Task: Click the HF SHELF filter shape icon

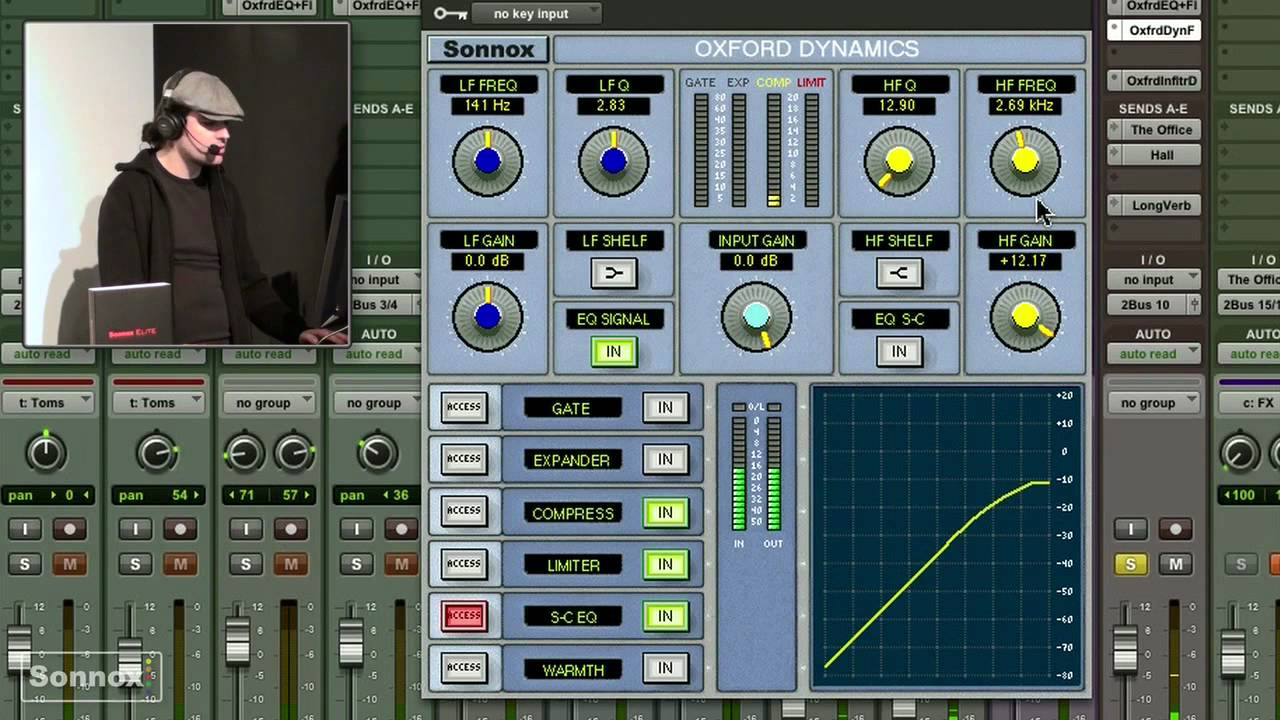Action: point(899,272)
